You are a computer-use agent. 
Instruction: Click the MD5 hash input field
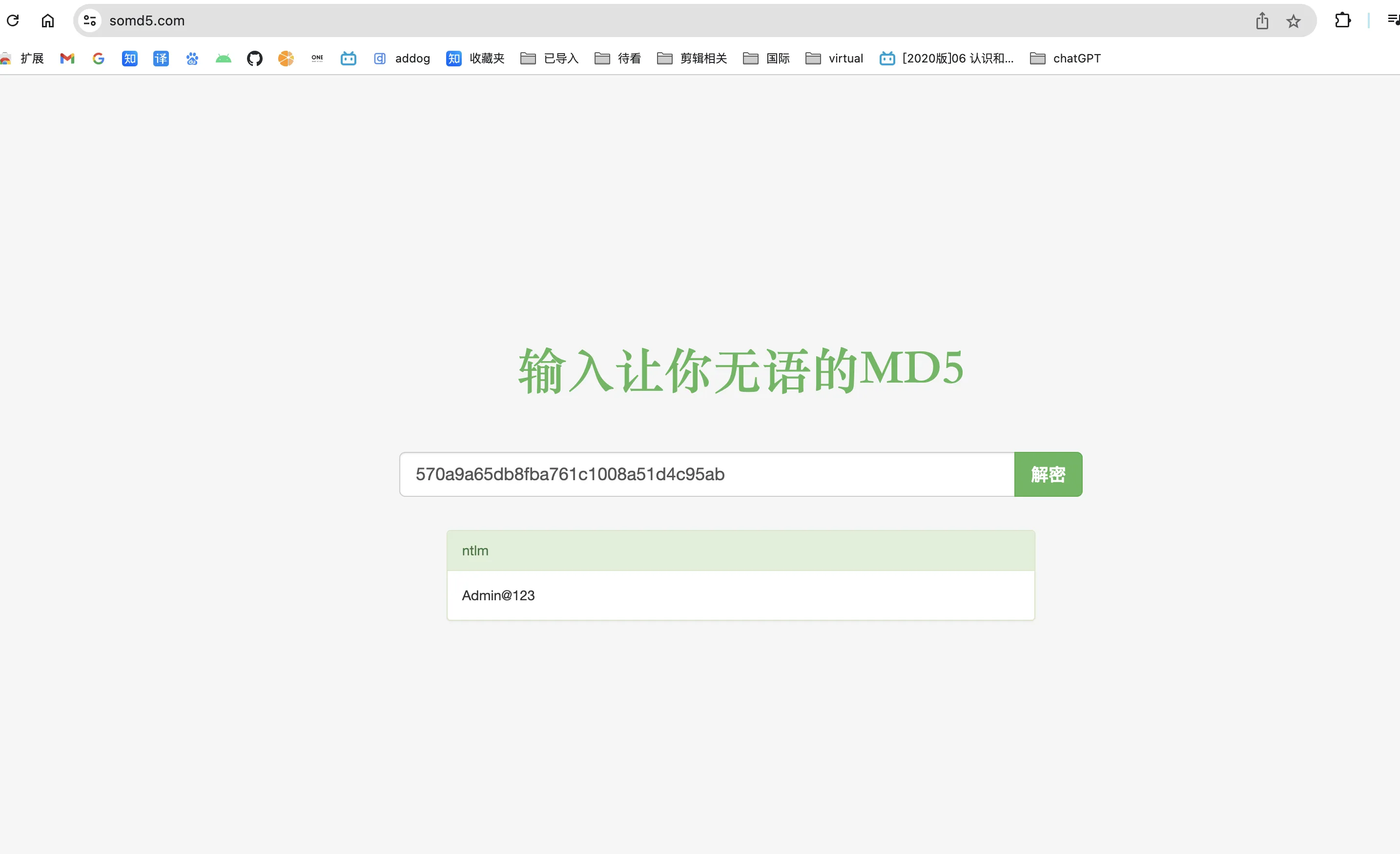click(x=707, y=474)
